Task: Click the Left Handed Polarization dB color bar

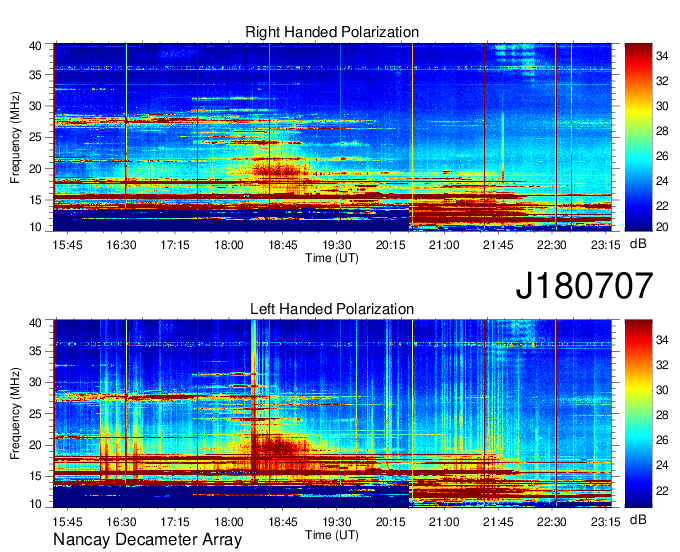Action: click(638, 414)
